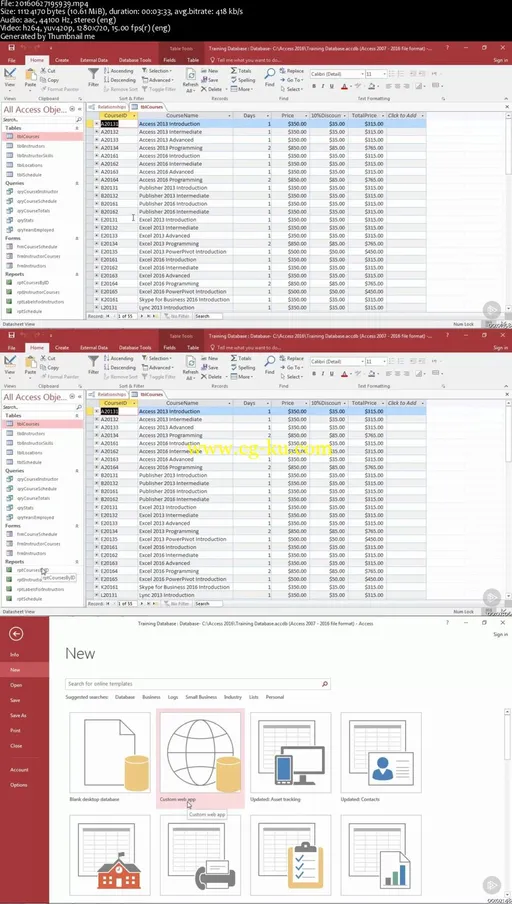Image resolution: width=512 pixels, height=904 pixels.
Task: Click Small Business suggested search link
Action: coord(201,697)
